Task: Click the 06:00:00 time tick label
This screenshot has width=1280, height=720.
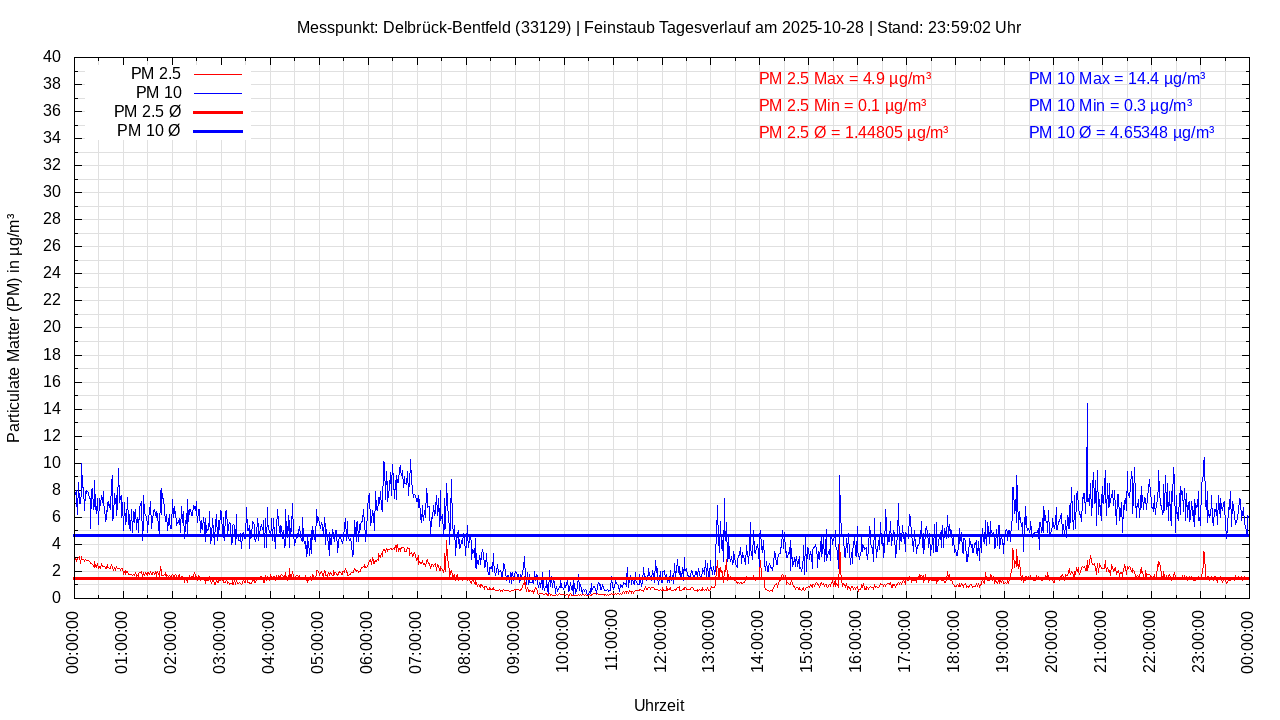Action: tap(368, 640)
